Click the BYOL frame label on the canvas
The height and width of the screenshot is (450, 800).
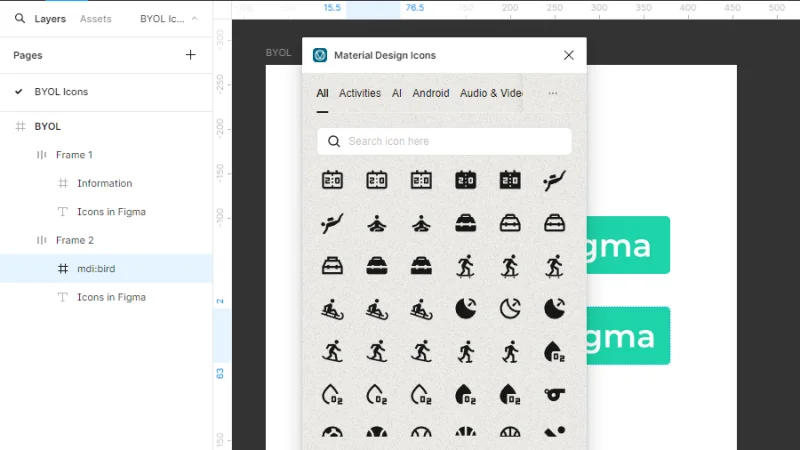point(278,53)
